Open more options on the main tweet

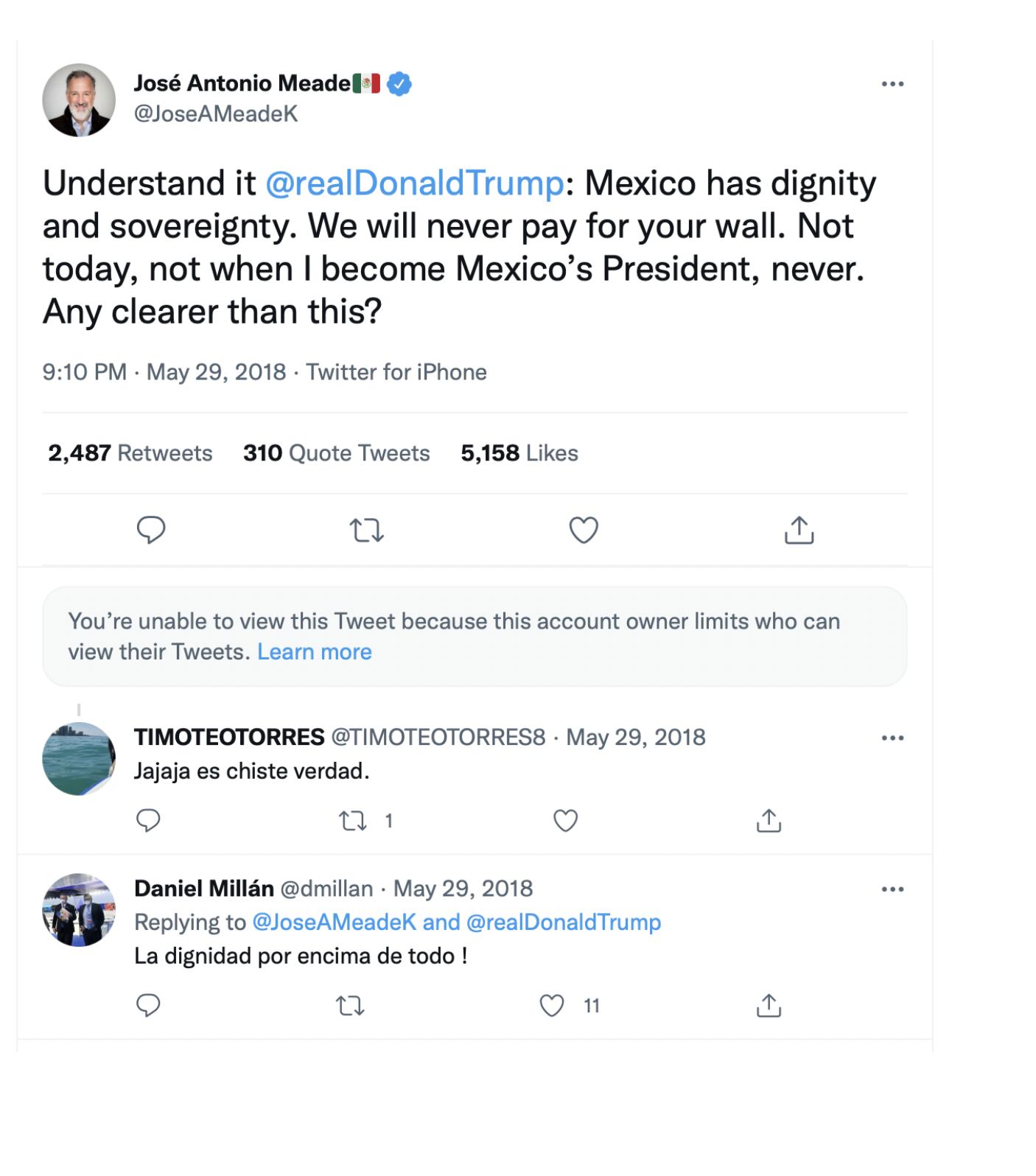pyautogui.click(x=892, y=84)
